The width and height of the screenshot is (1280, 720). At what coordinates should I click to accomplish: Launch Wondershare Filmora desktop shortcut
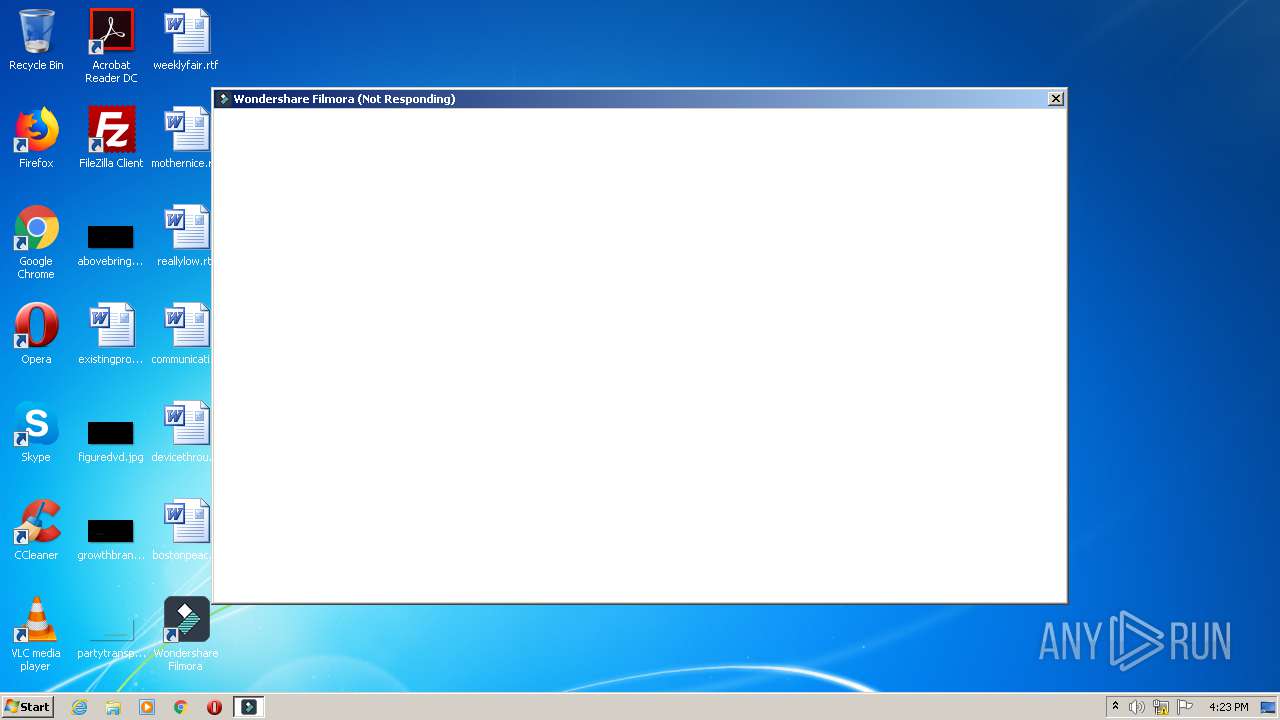pyautogui.click(x=186, y=634)
